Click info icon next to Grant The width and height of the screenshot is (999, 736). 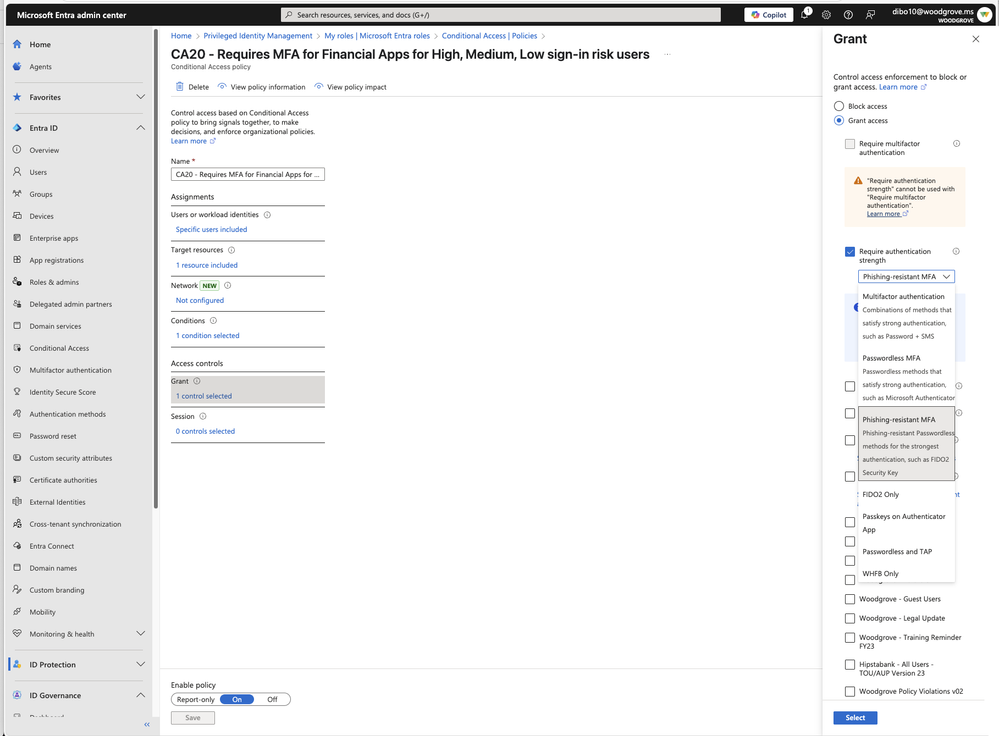pos(197,381)
